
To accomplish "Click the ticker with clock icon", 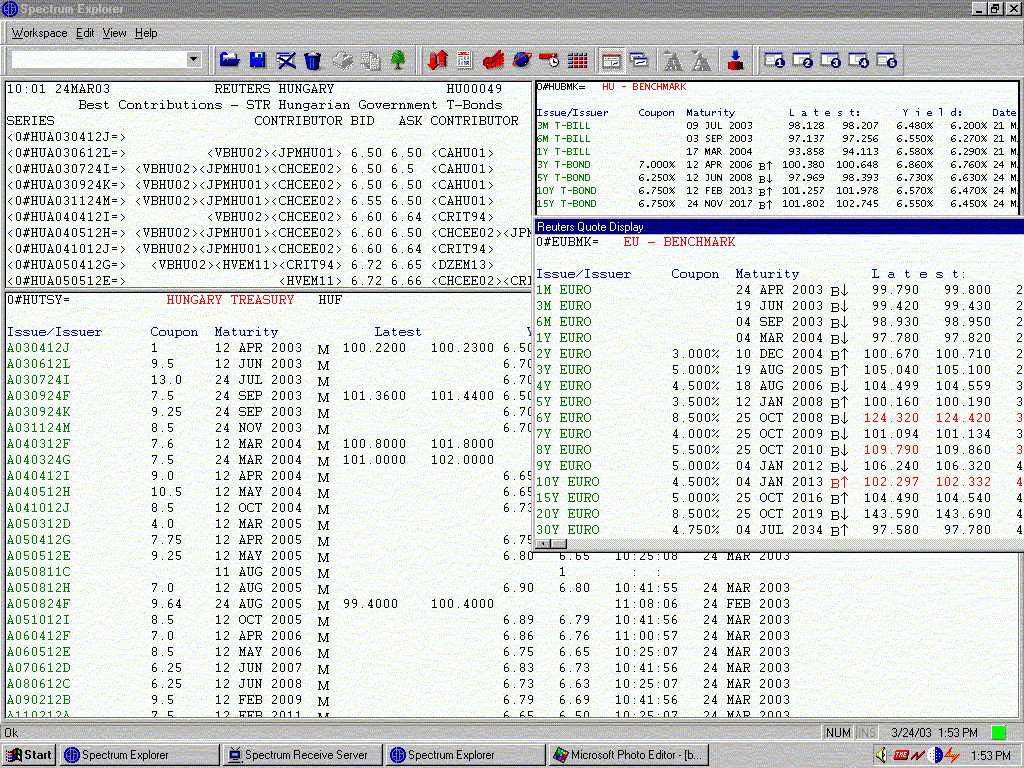I will 549,60.
